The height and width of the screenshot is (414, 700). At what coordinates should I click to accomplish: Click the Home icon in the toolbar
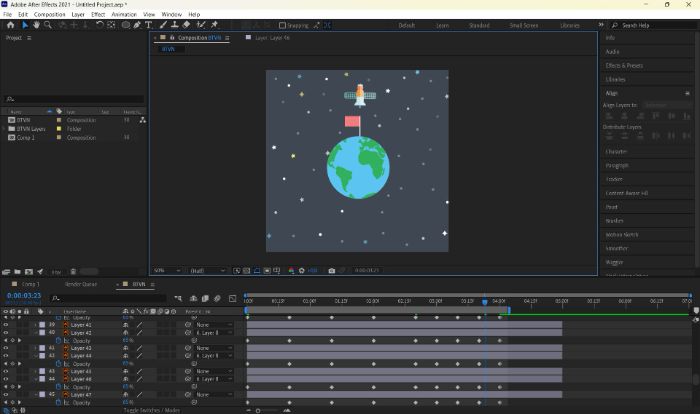11,25
